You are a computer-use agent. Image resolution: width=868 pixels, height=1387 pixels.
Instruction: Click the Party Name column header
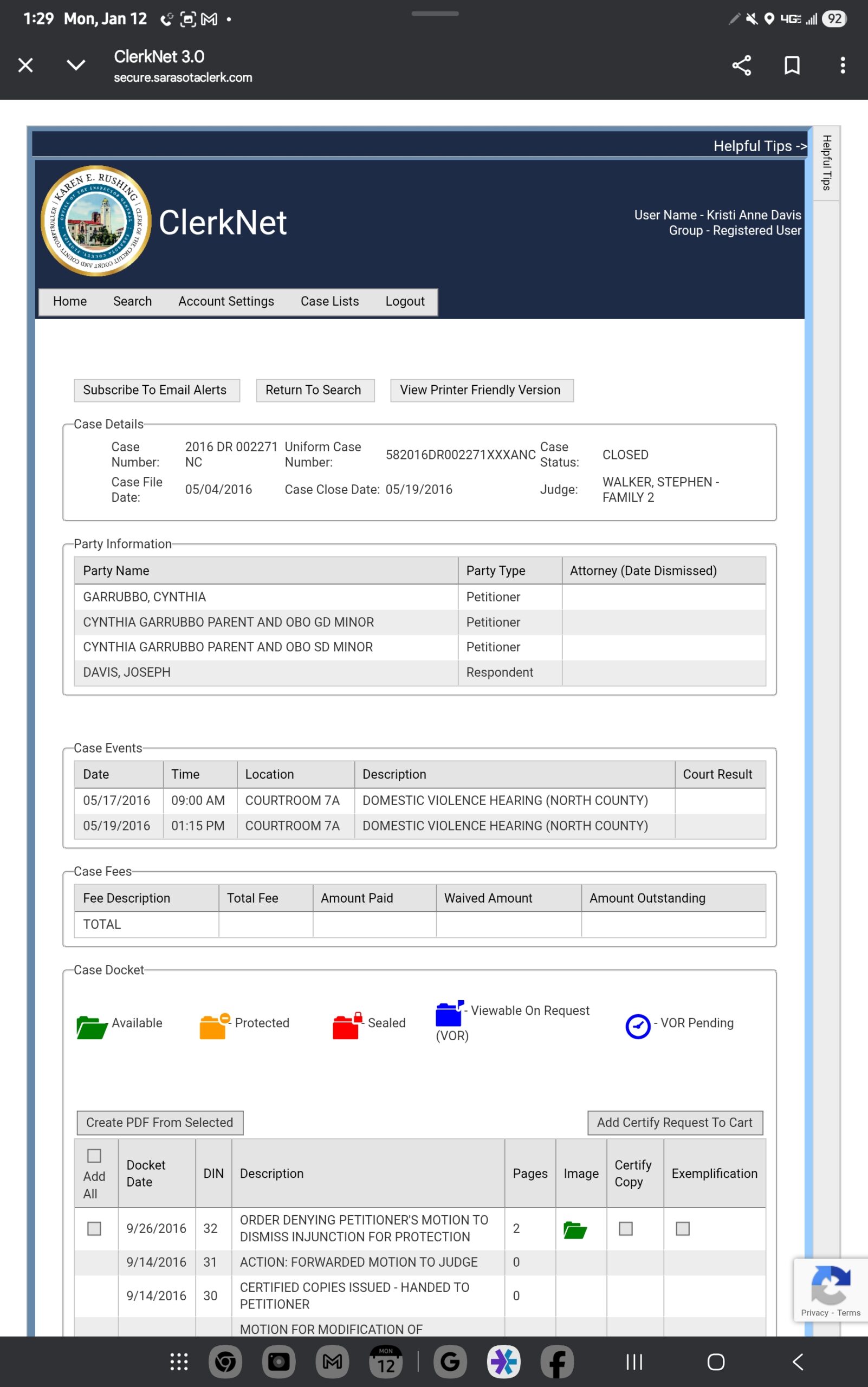266,571
